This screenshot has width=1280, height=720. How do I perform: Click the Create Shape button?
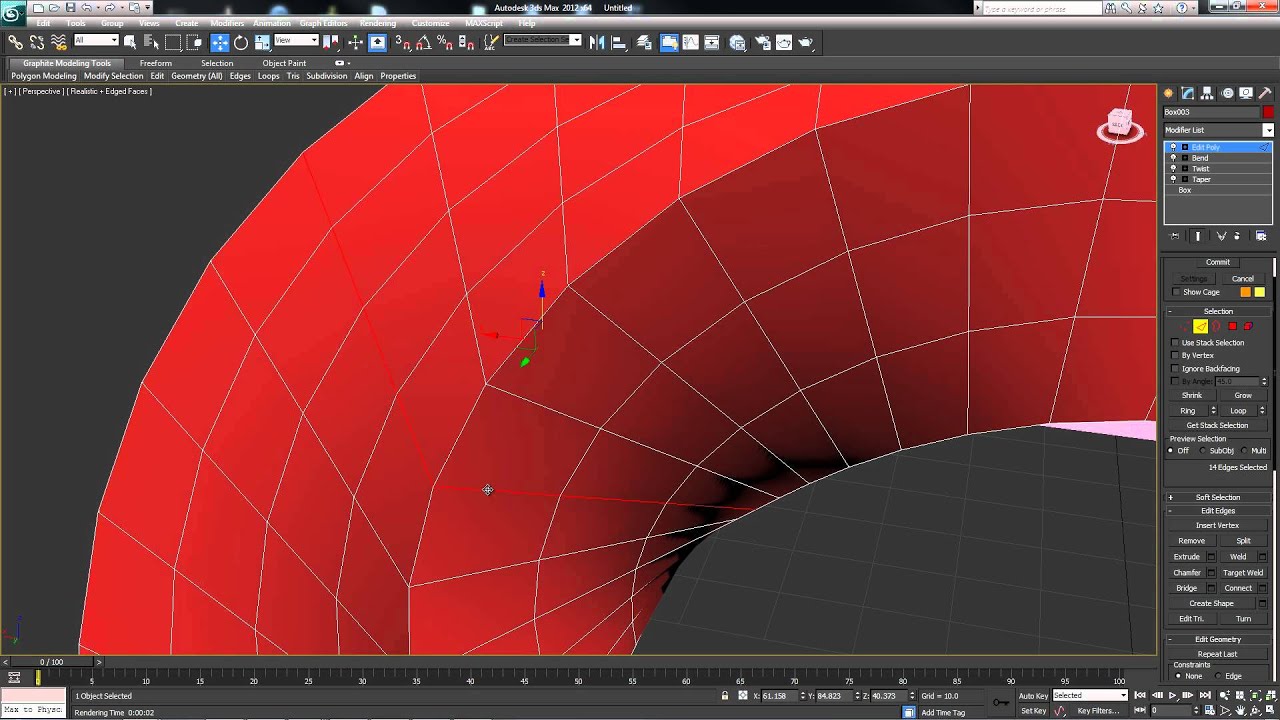pyautogui.click(x=1211, y=603)
